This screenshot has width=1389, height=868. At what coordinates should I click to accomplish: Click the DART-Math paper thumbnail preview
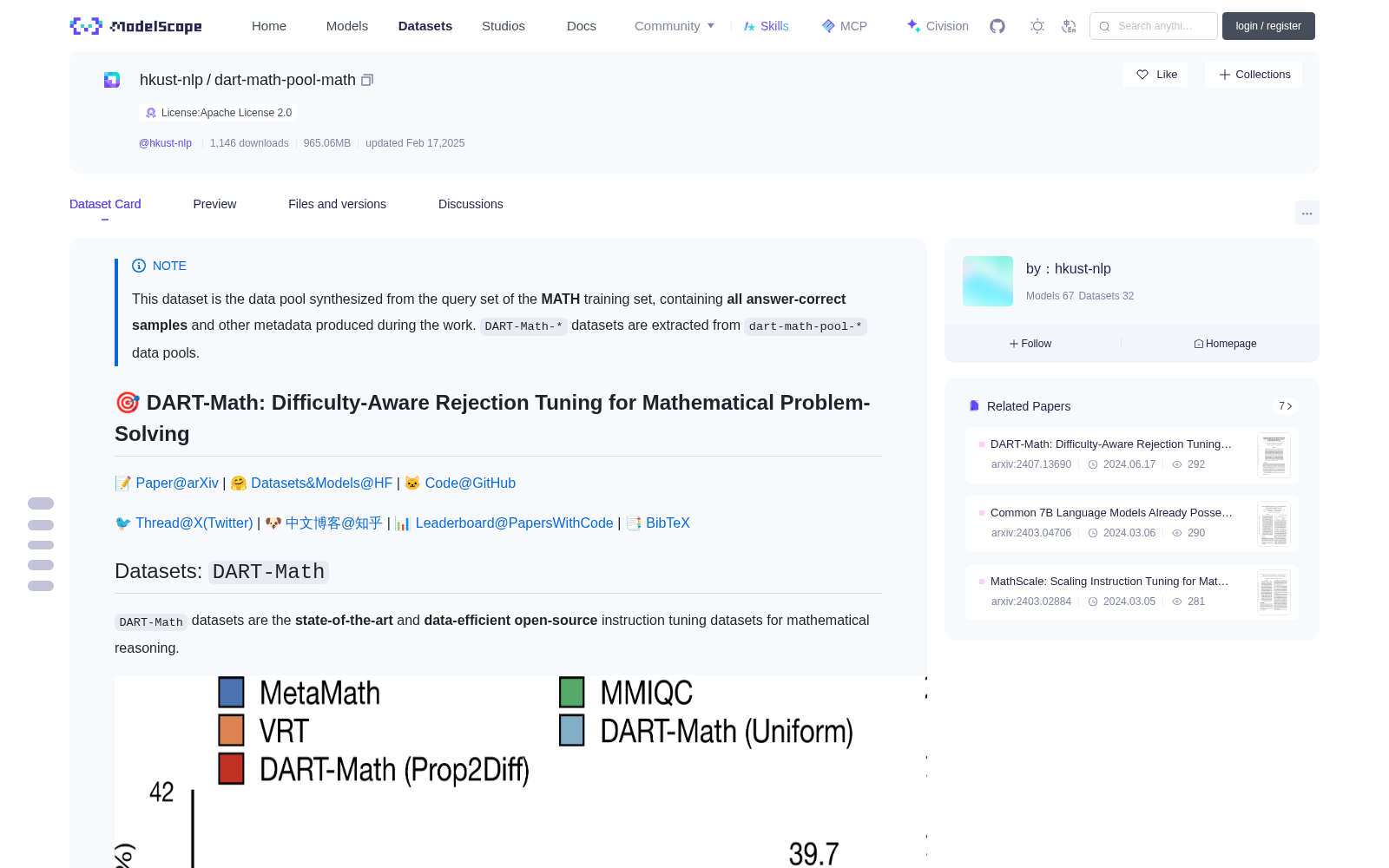pos(1274,455)
